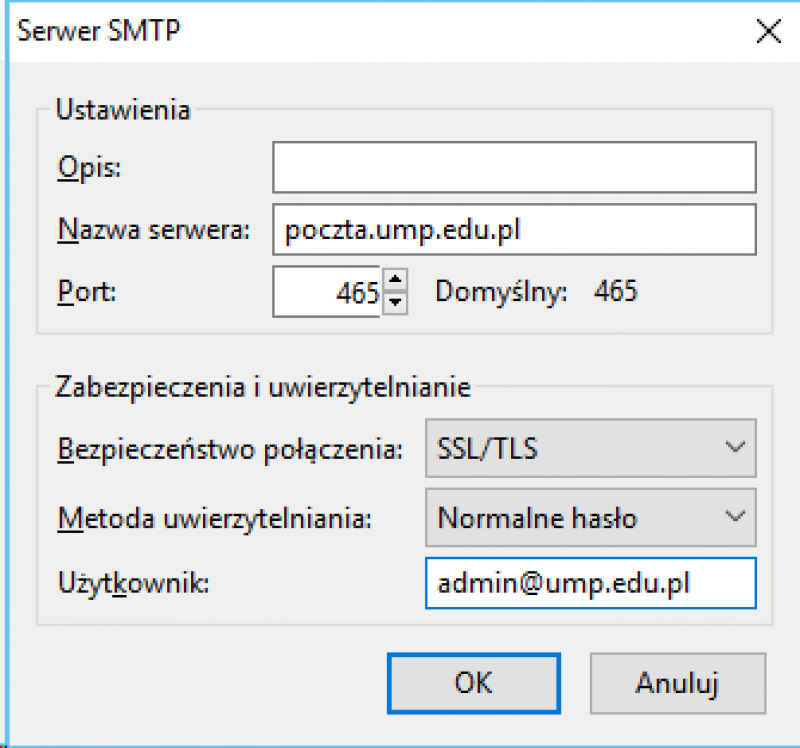800x748 pixels.
Task: Expand the Normalne hasło authentication dropdown
Action: coord(590,518)
